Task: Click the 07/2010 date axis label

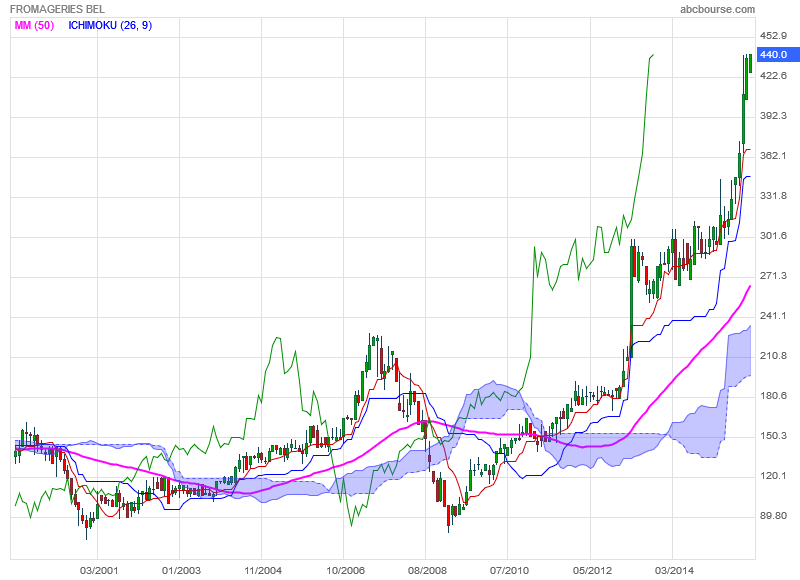Action: [509, 570]
